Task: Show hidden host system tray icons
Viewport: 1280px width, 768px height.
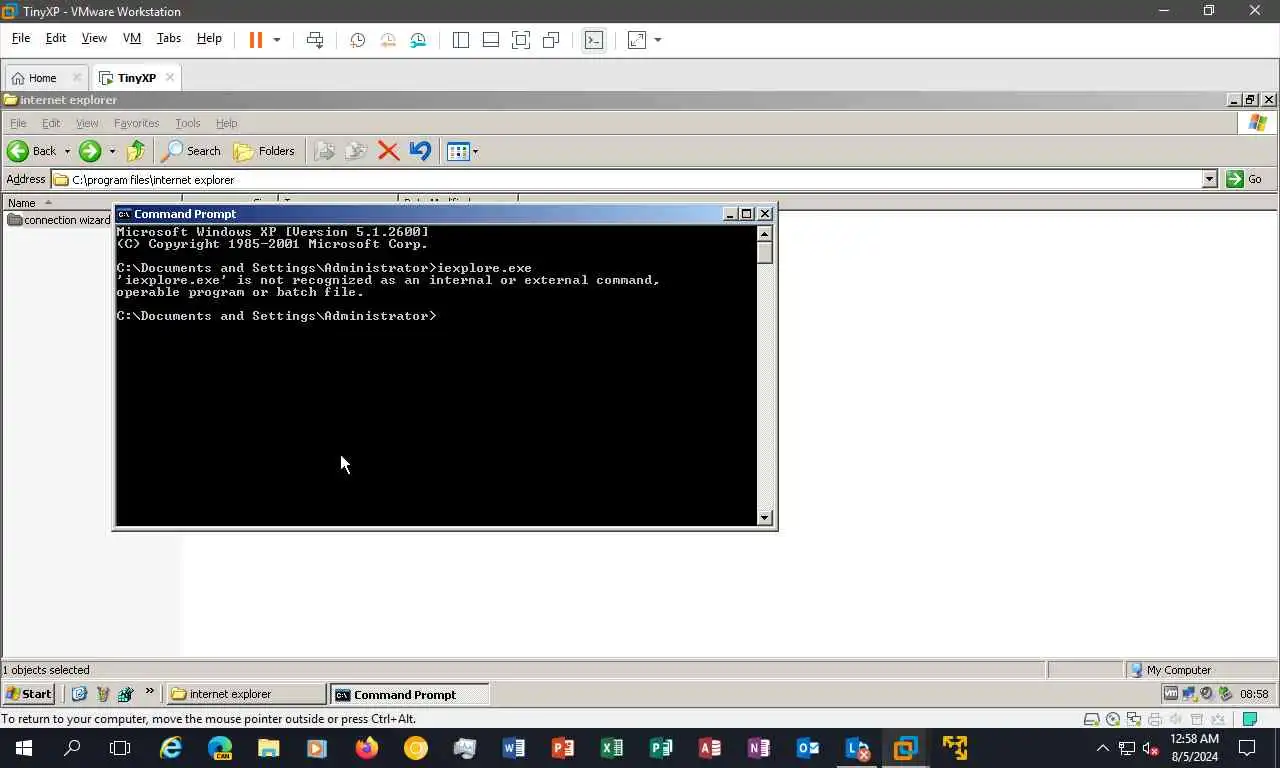Action: pos(1102,748)
